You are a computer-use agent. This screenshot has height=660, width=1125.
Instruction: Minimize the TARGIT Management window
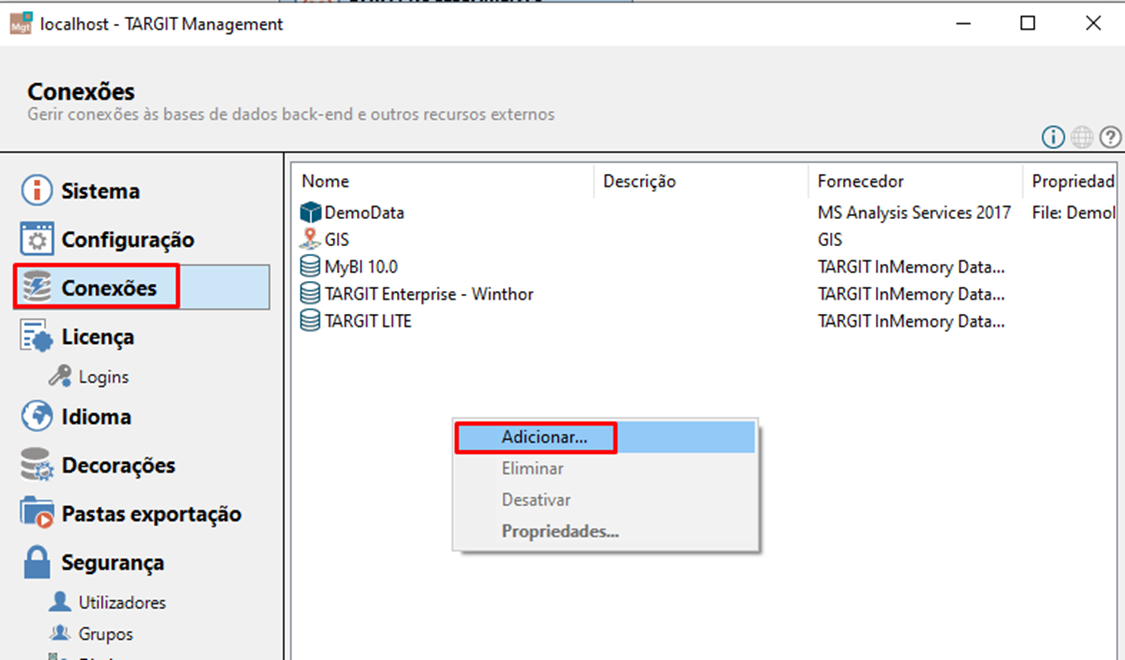pyautogui.click(x=963, y=24)
